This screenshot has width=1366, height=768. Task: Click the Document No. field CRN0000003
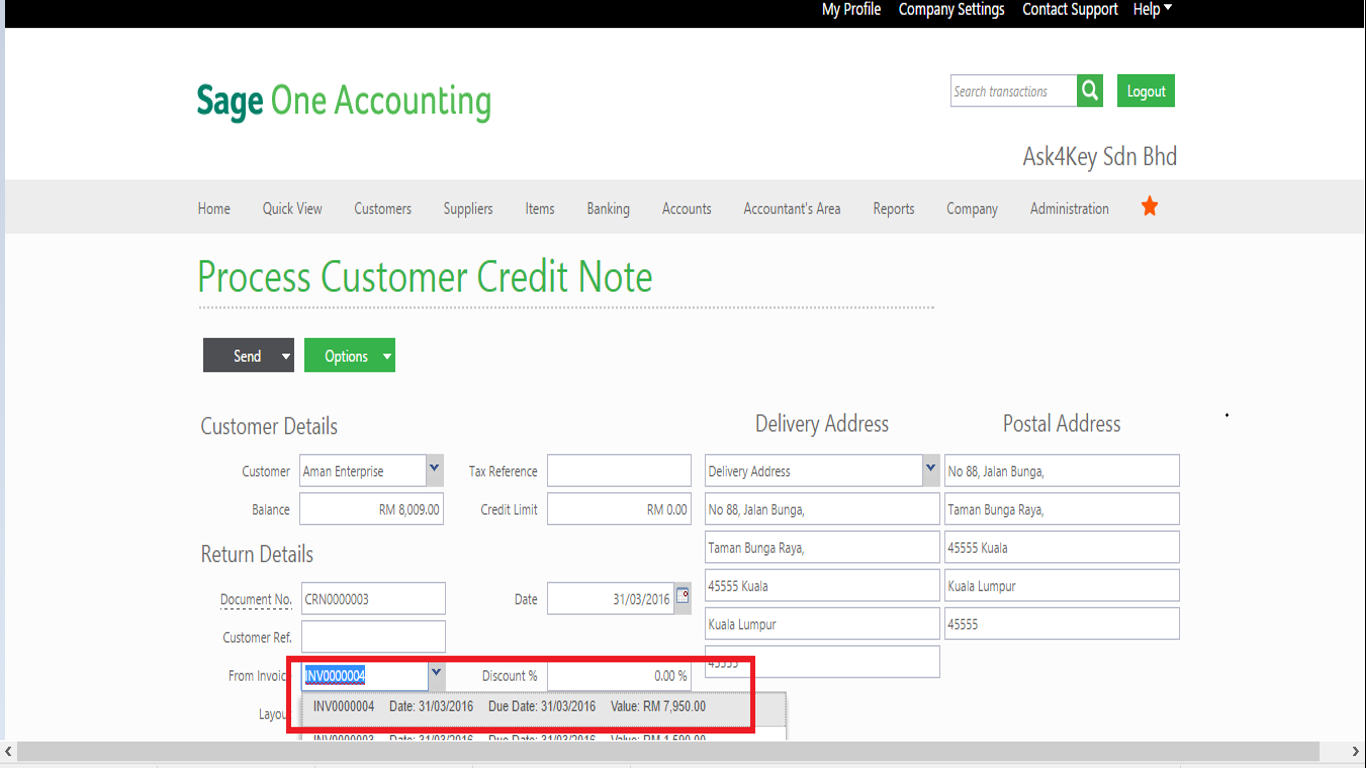pos(373,599)
